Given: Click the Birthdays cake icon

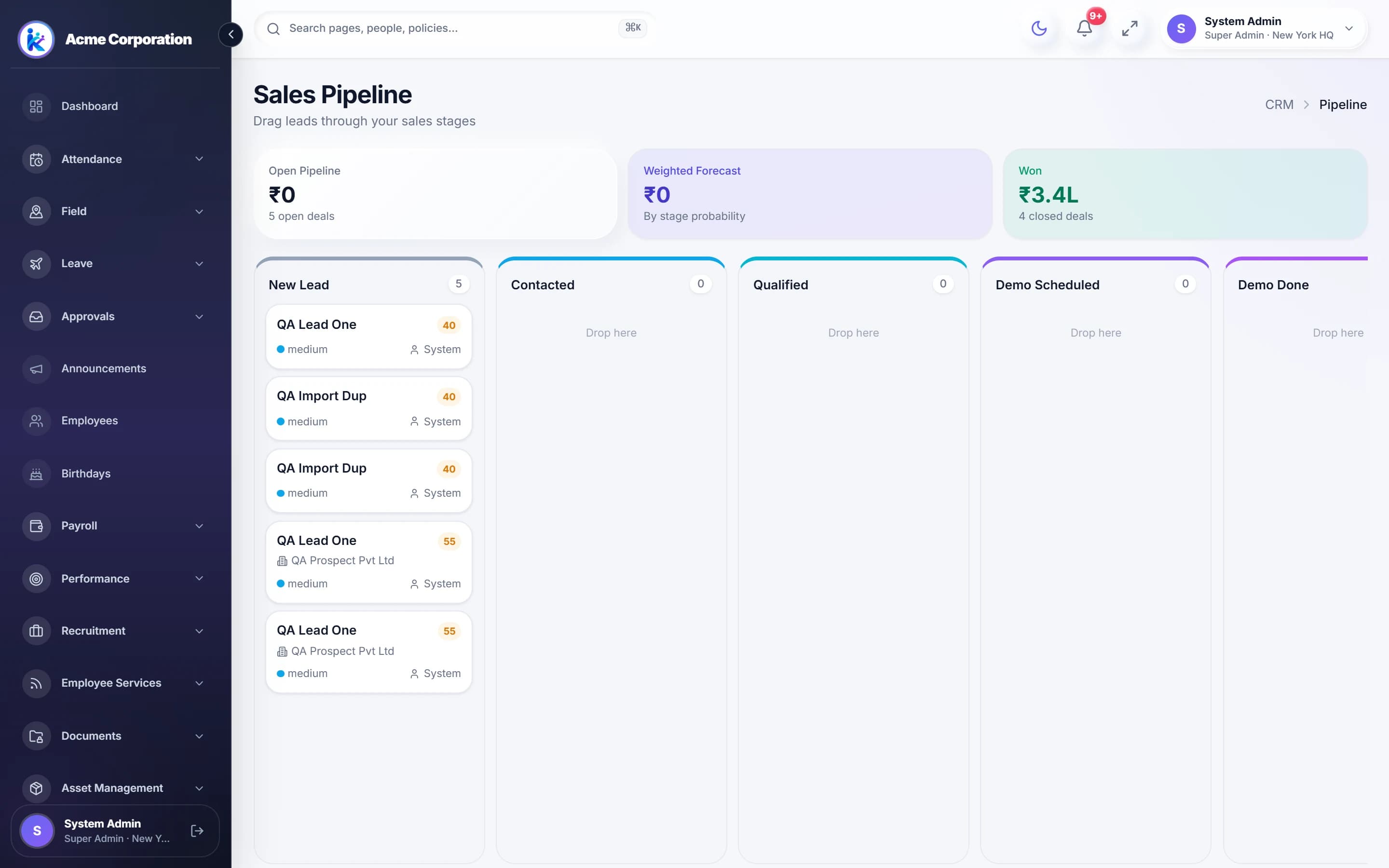Looking at the screenshot, I should tap(36, 474).
